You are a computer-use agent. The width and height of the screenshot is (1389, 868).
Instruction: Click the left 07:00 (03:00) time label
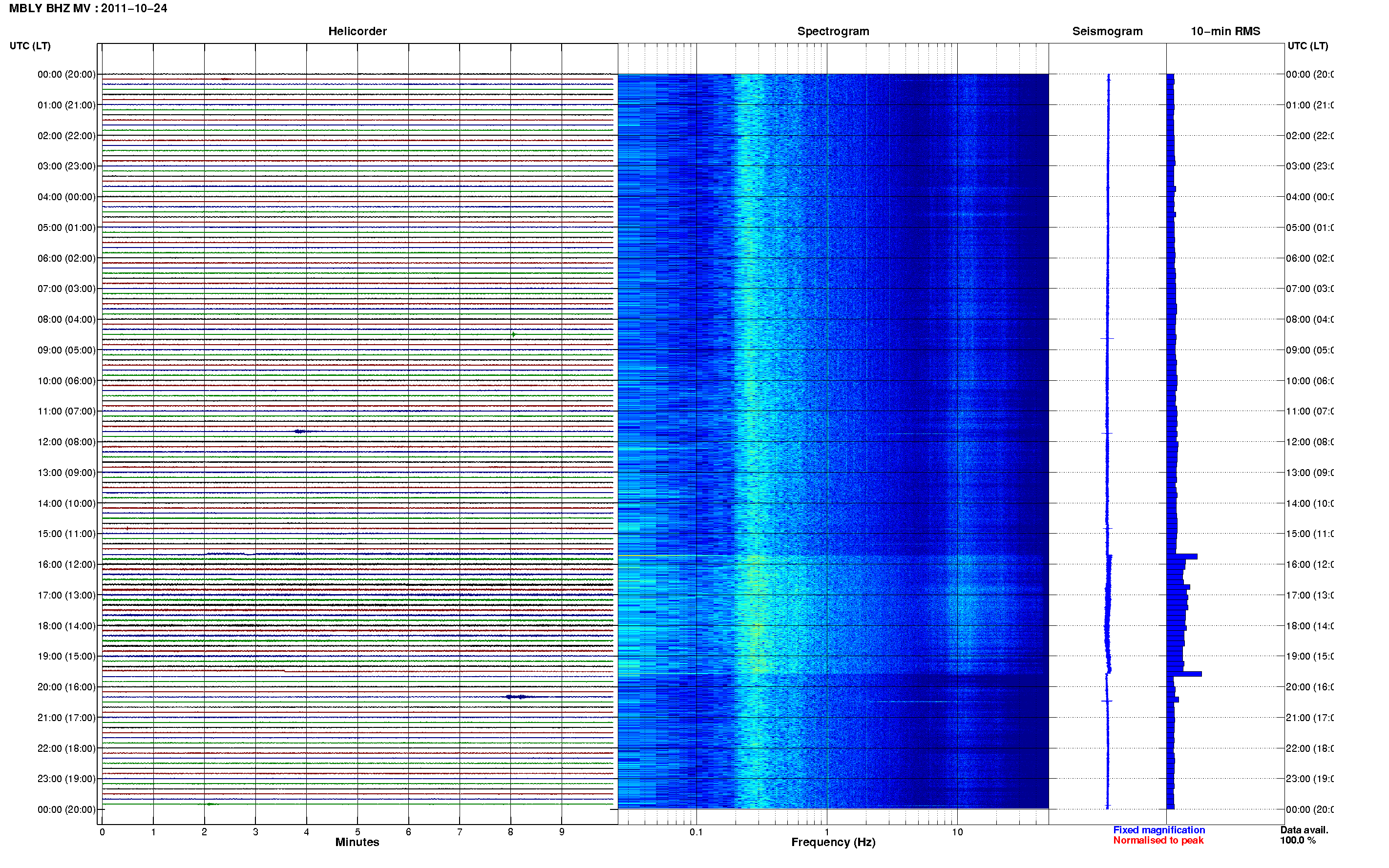click(66, 289)
